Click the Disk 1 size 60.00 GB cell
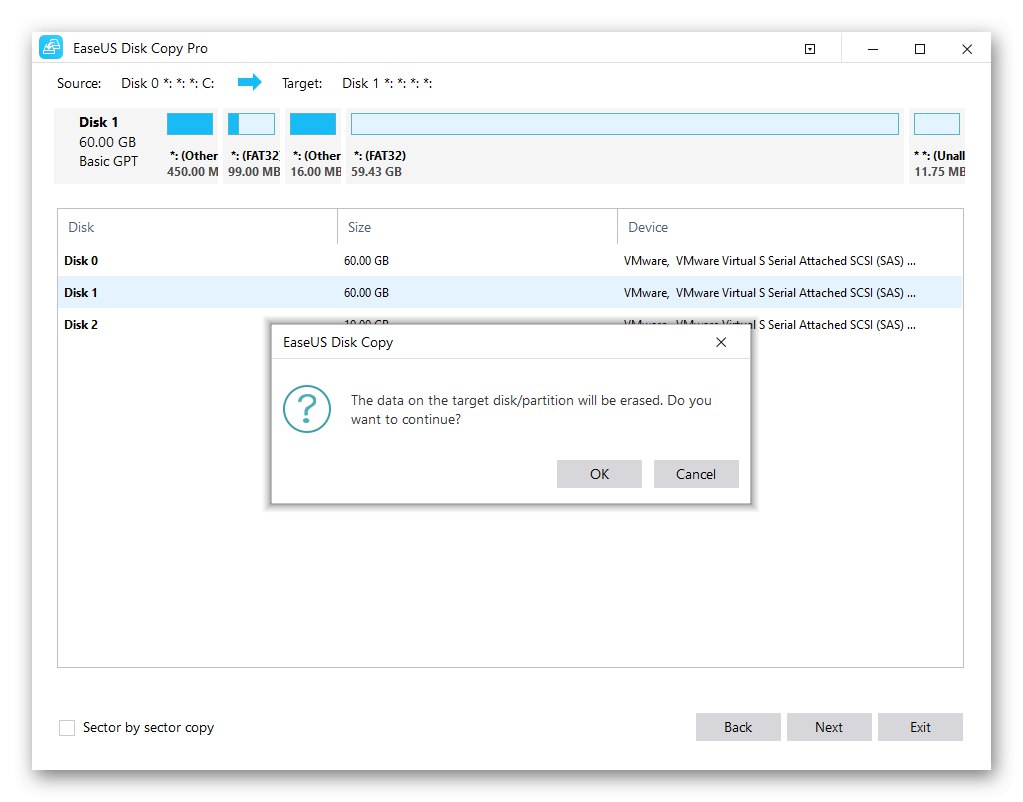Screen dimensions: 1023x802 click(366, 292)
